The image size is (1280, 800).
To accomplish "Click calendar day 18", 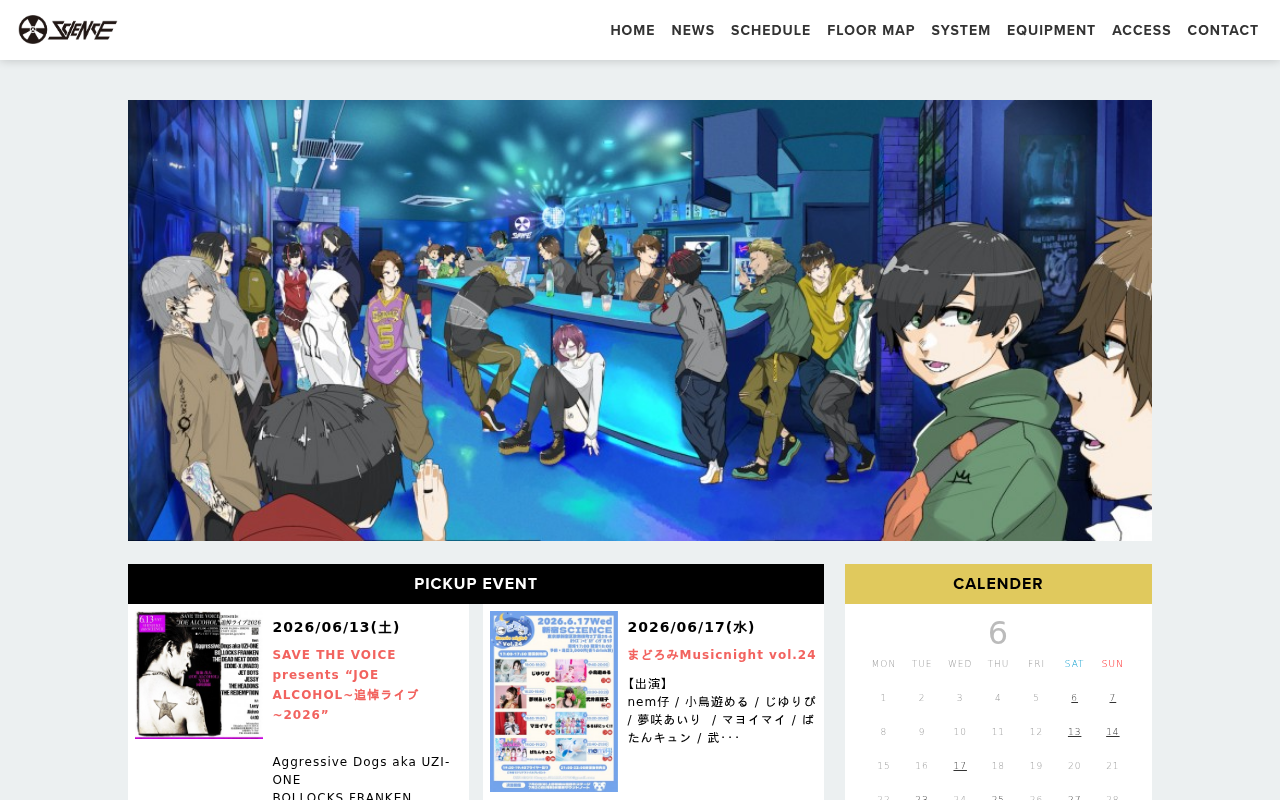I will [x=998, y=766].
